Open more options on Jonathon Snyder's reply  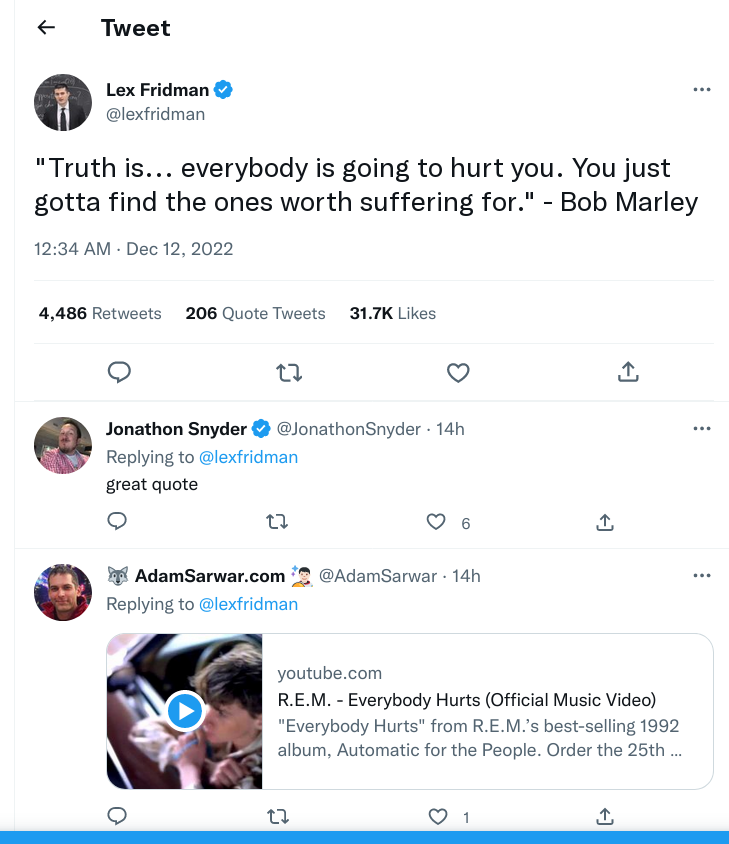tap(702, 428)
